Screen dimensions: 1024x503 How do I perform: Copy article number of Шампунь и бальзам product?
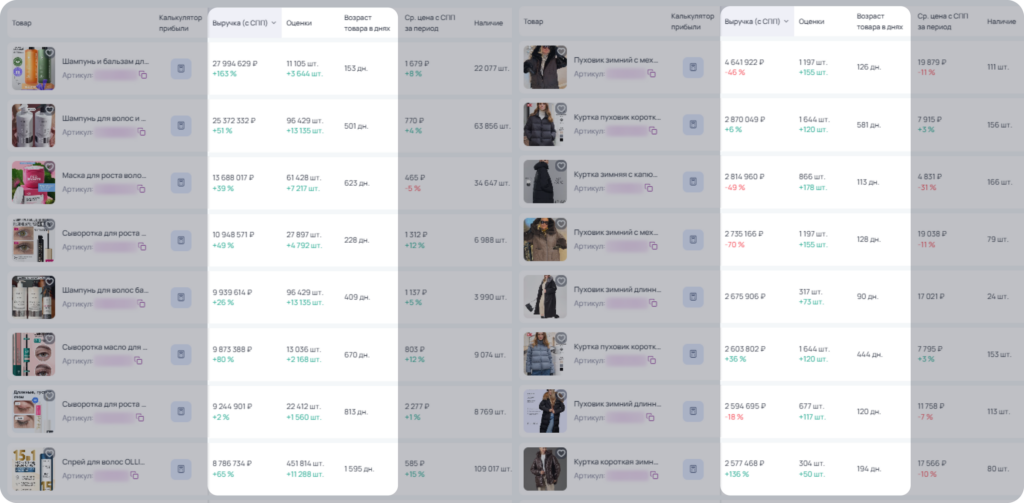click(142, 75)
